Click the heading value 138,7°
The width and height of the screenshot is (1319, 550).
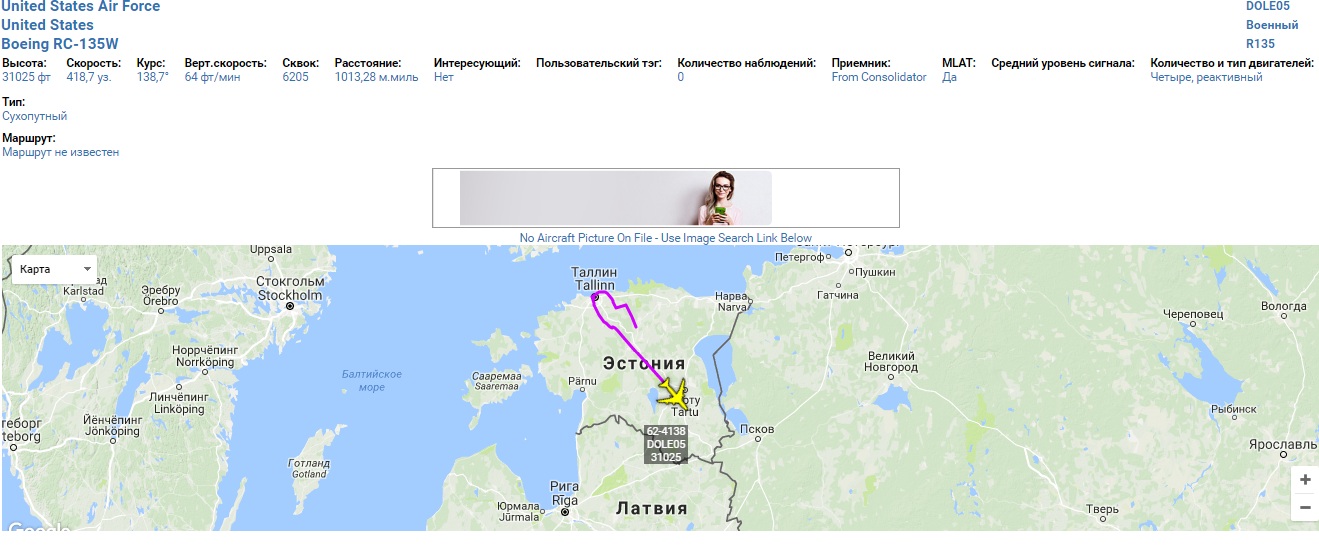(x=153, y=77)
